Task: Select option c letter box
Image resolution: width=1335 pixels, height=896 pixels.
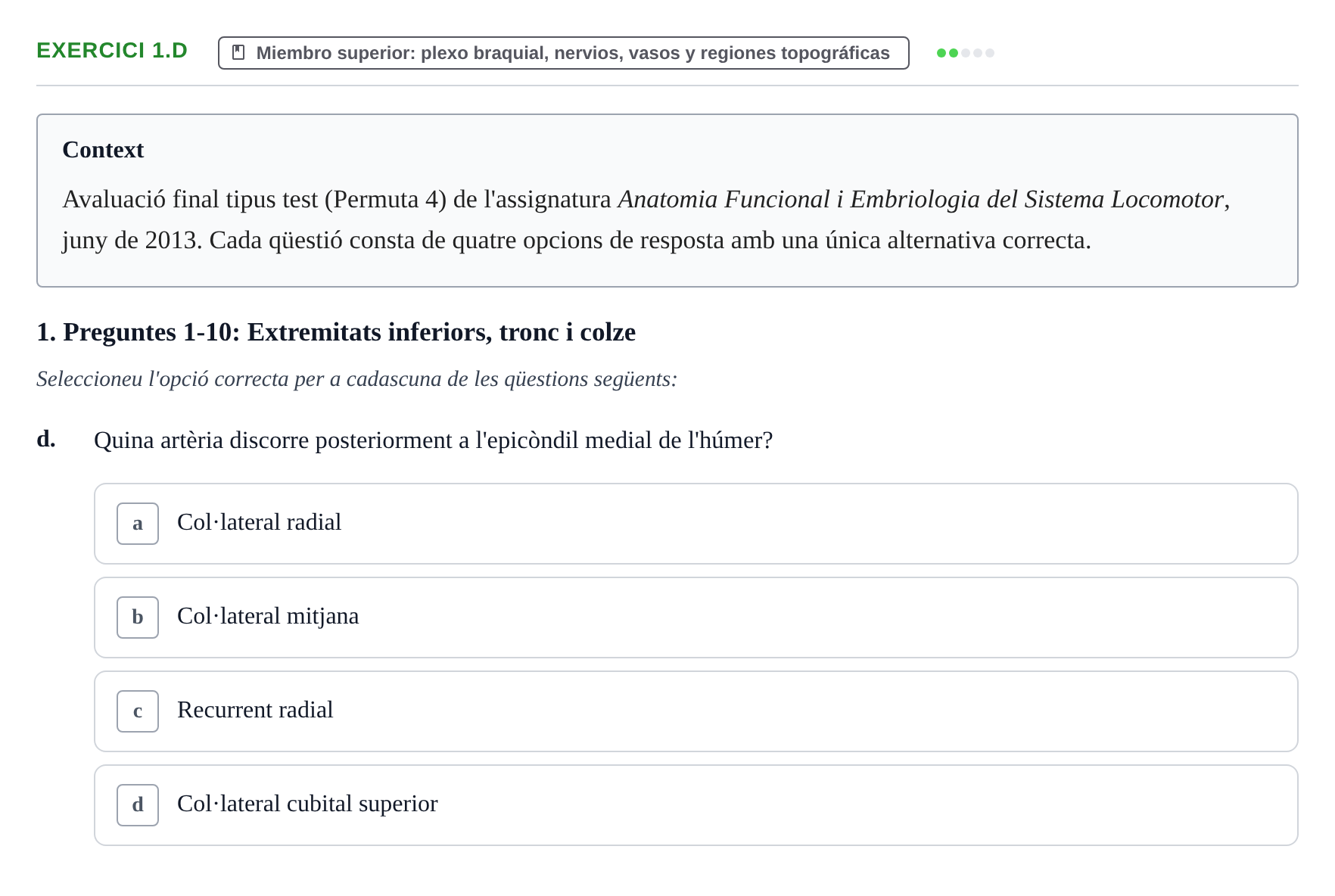Action: [138, 711]
